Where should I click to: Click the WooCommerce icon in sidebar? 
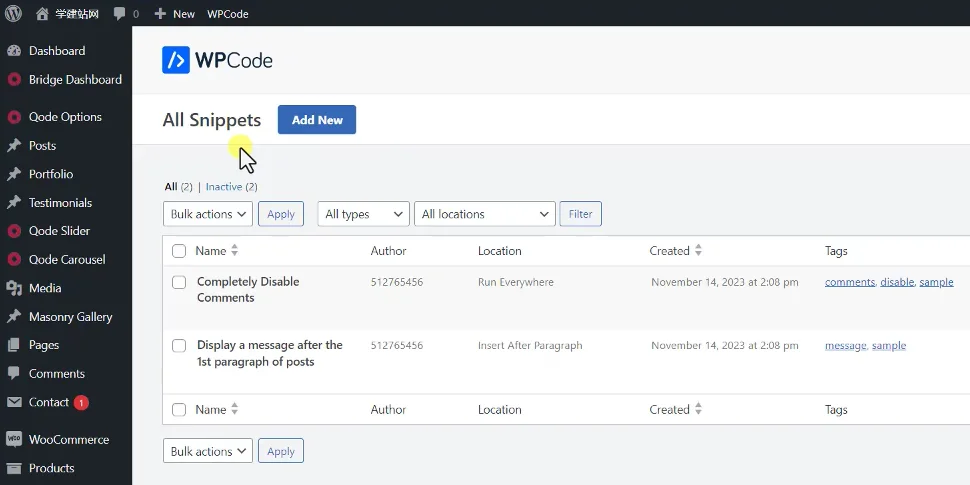[x=14, y=439]
